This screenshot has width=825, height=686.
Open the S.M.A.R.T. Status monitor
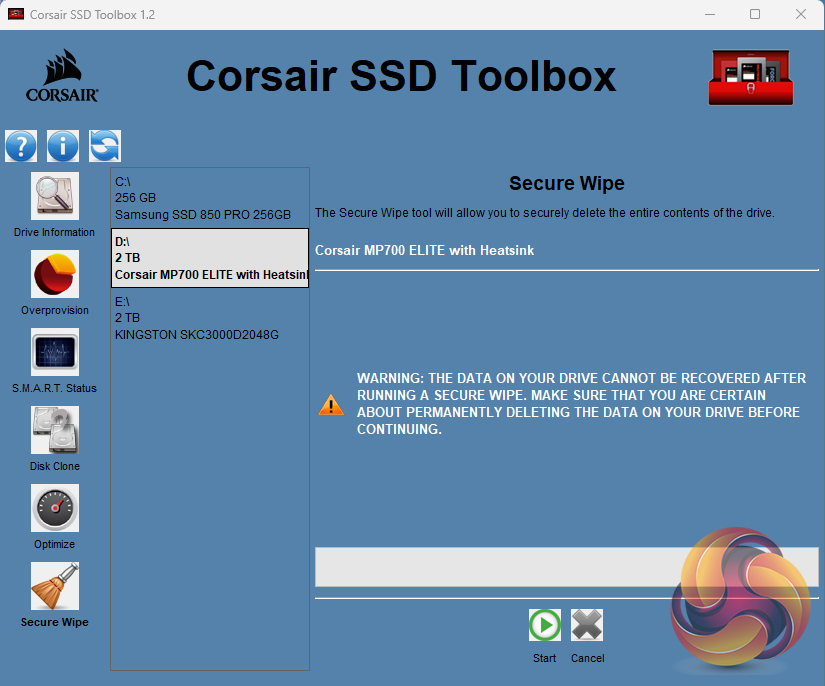coord(55,352)
